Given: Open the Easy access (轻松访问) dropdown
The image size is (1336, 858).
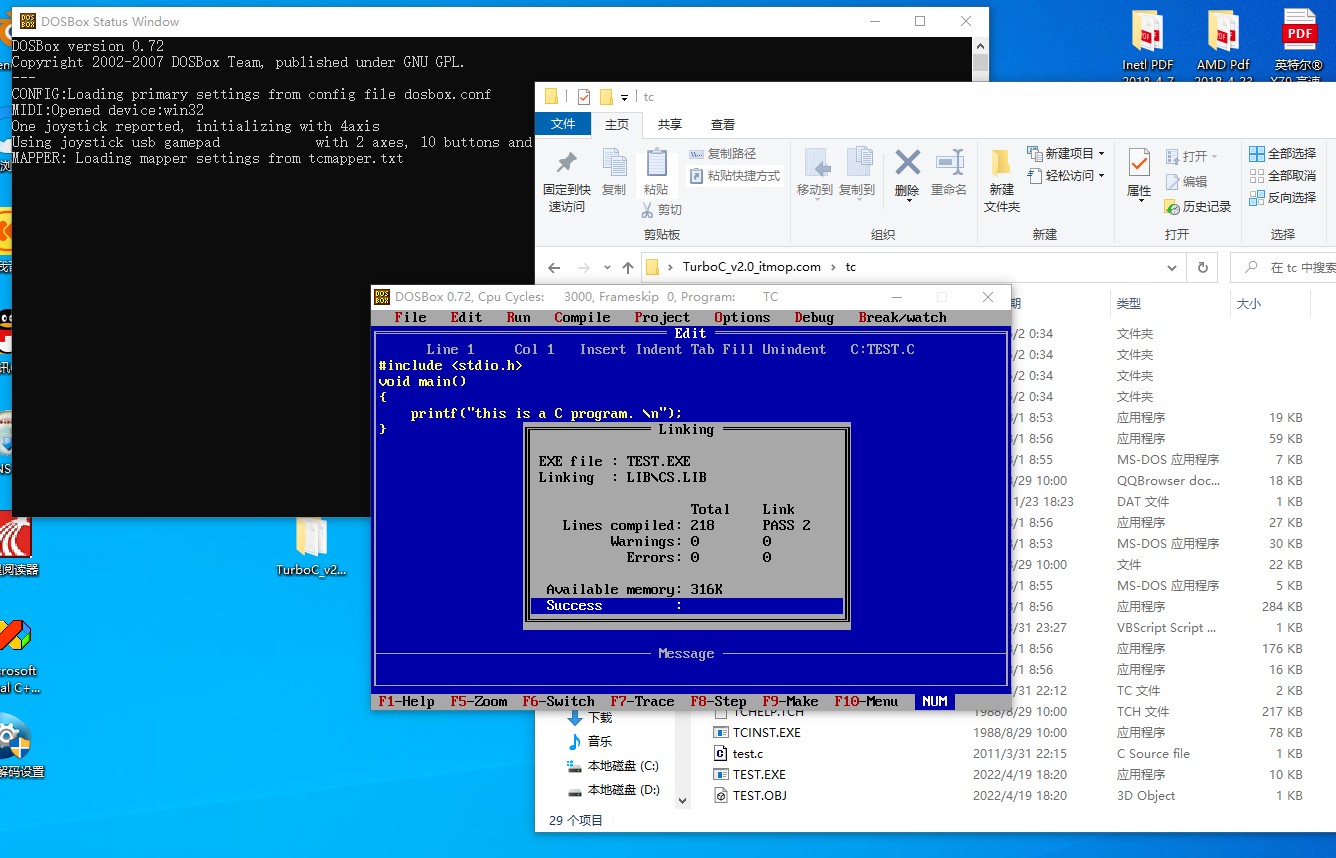Looking at the screenshot, I should tap(1066, 176).
